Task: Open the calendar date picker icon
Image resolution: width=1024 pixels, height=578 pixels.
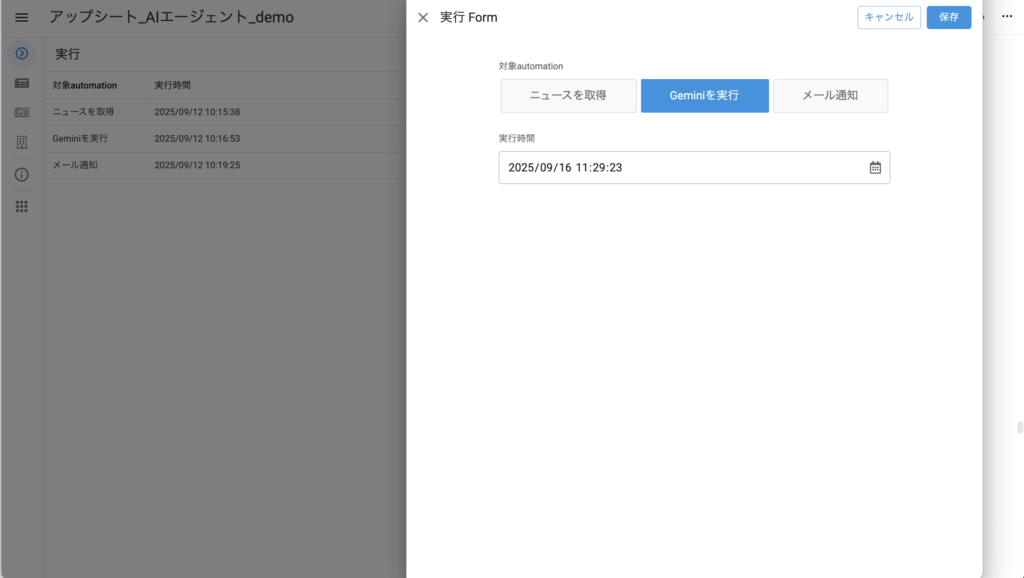Action: 875,168
